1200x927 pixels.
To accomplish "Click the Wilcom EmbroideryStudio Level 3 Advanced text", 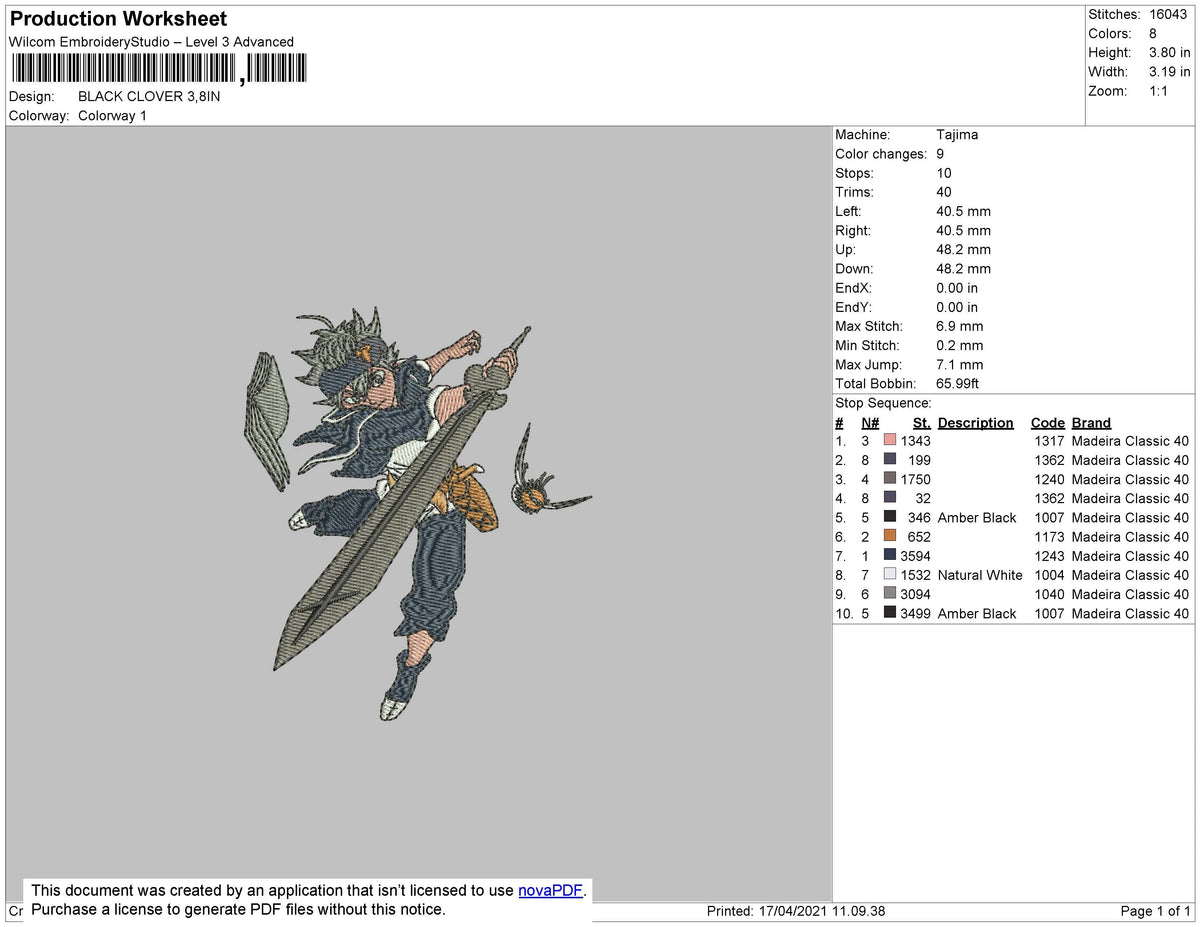I will (x=151, y=42).
